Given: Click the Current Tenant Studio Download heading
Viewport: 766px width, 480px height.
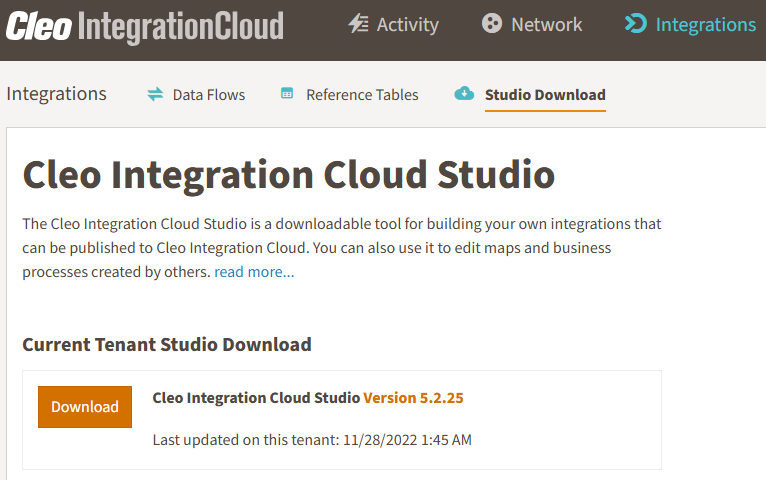Looking at the screenshot, I should coord(167,344).
